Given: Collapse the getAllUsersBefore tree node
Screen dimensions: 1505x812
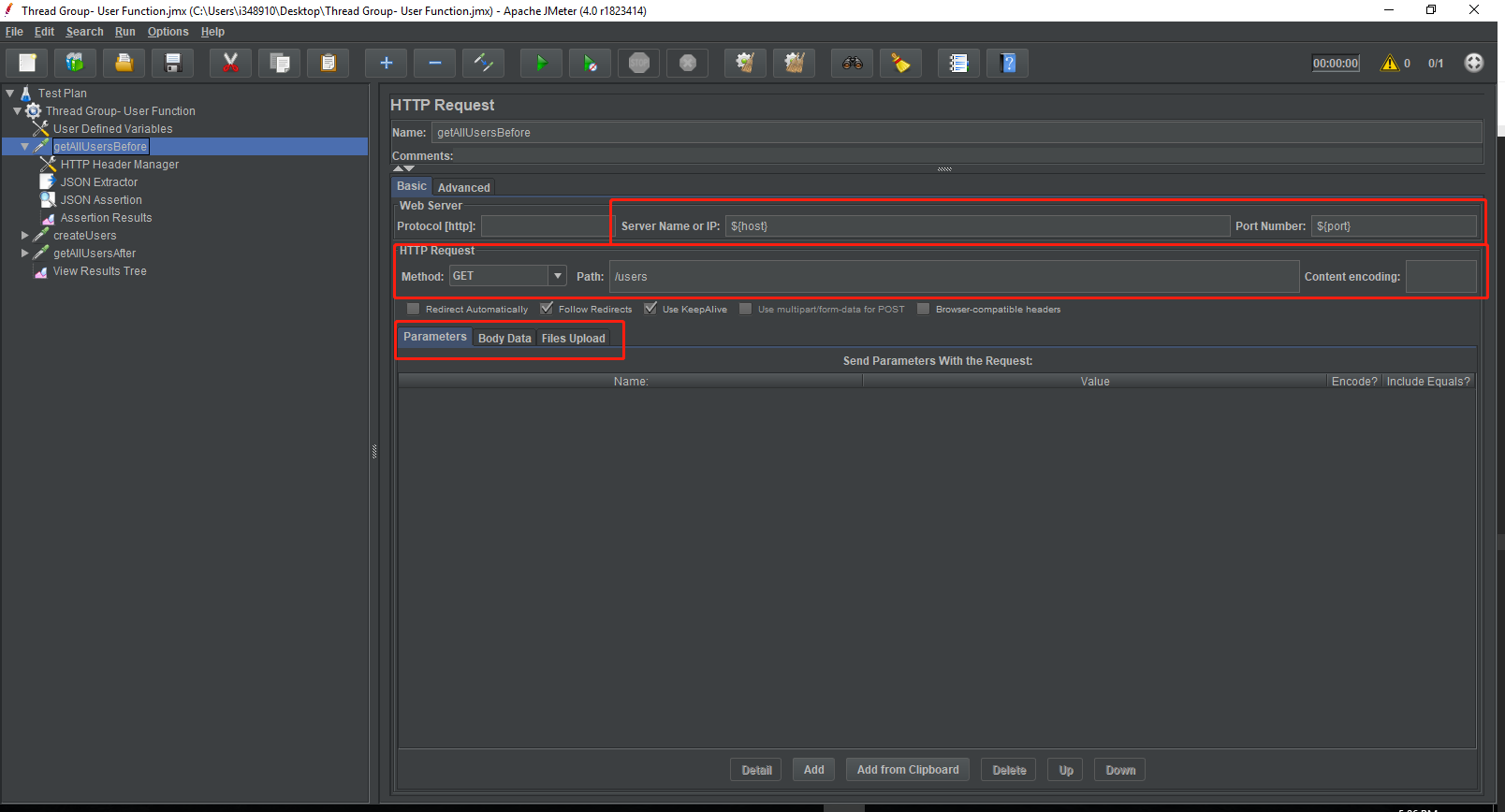Looking at the screenshot, I should [24, 146].
